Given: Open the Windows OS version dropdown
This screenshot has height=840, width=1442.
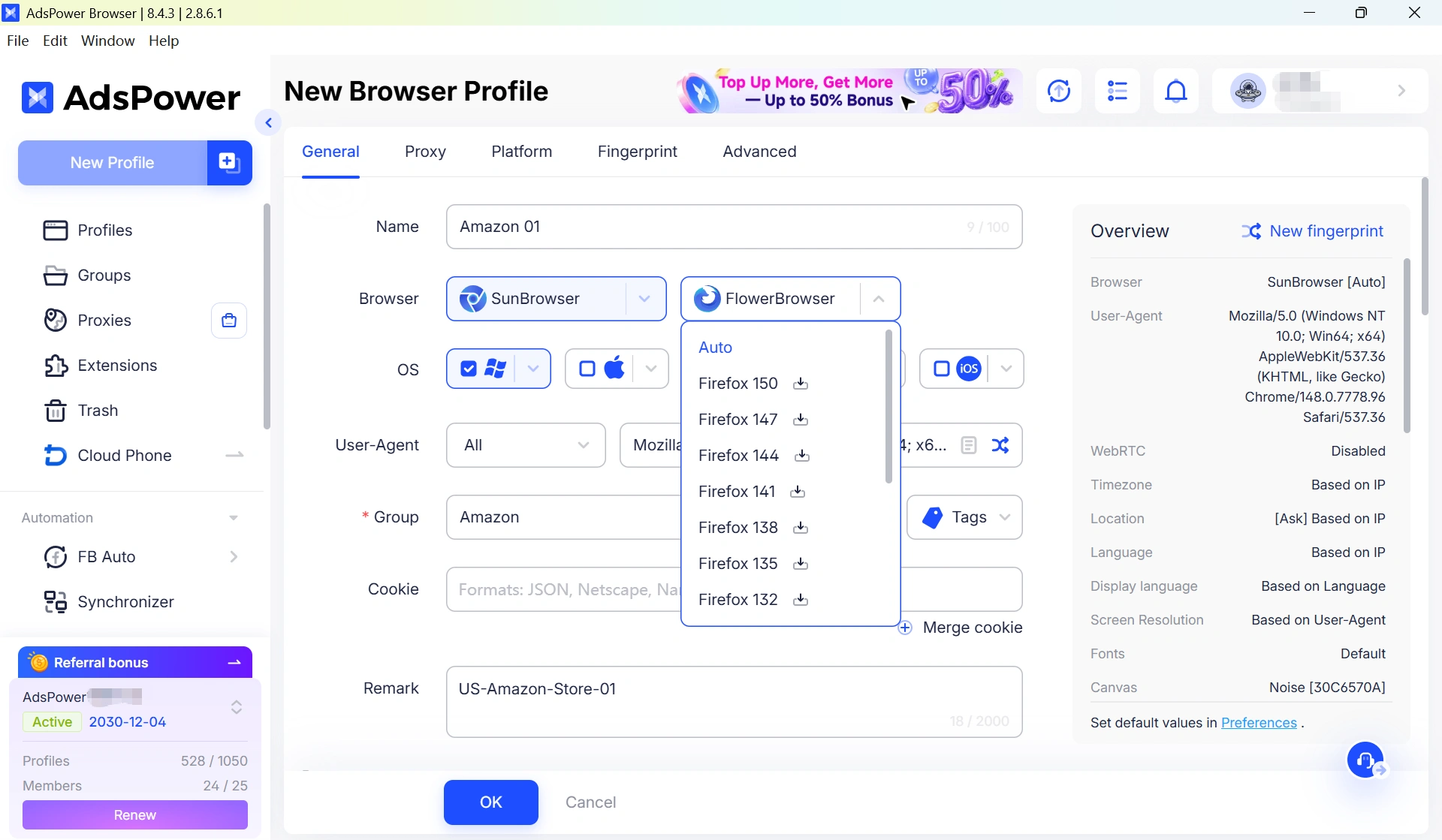Looking at the screenshot, I should coord(533,369).
